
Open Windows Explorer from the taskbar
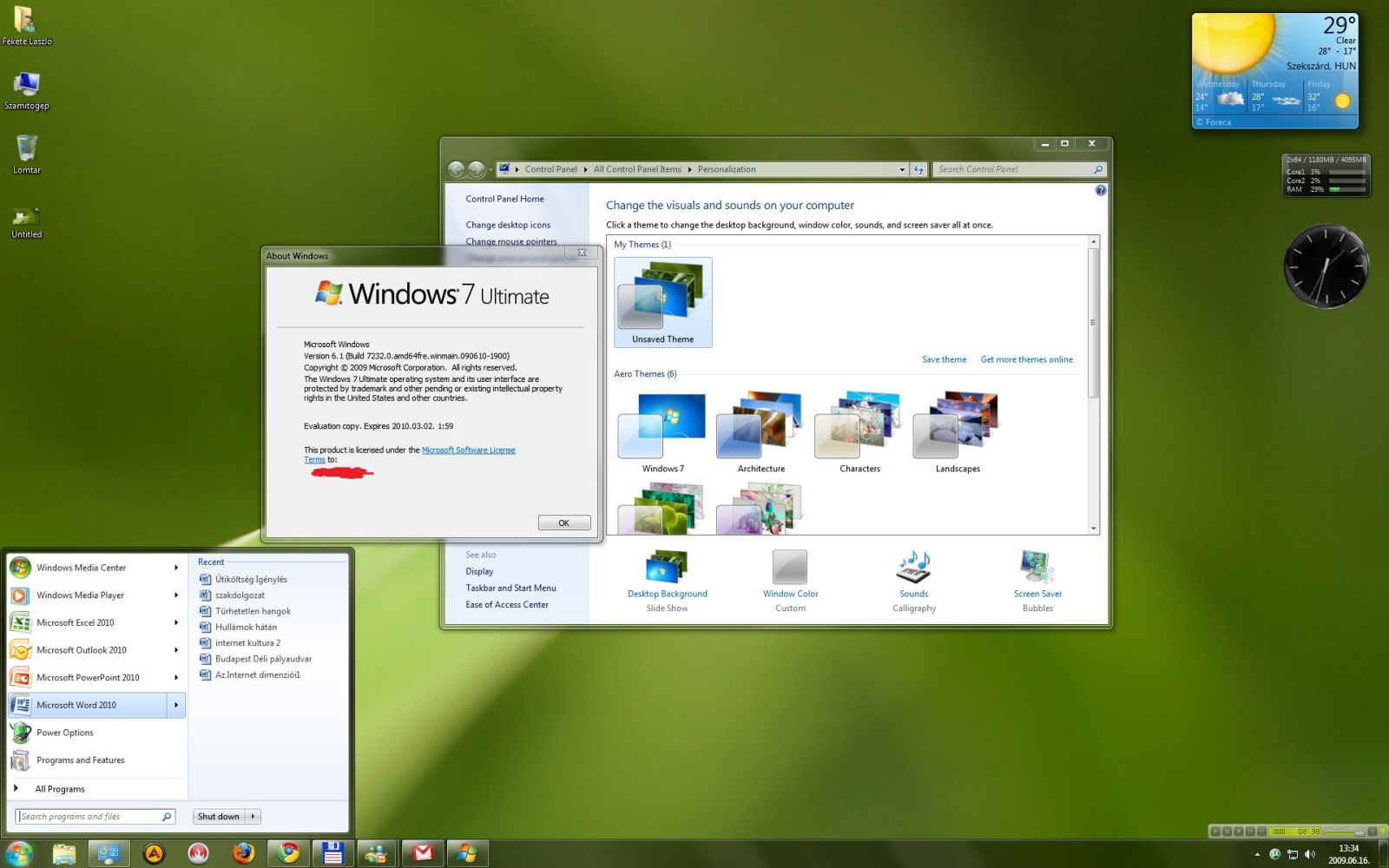pos(63,854)
